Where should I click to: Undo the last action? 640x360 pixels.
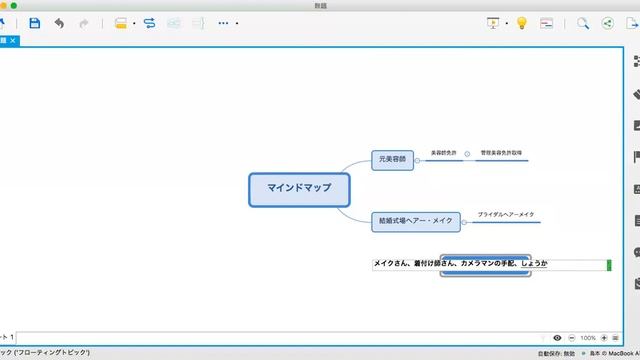[x=59, y=23]
